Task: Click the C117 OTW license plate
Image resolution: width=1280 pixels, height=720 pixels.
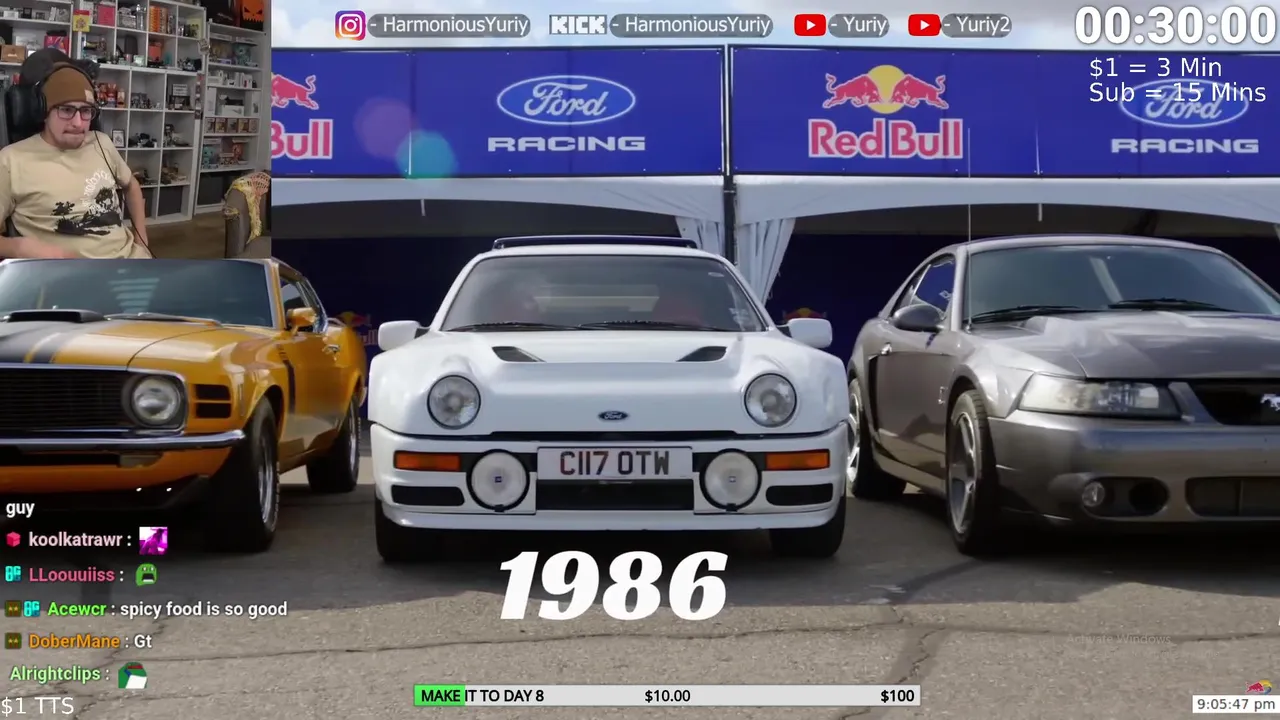Action: pos(614,464)
